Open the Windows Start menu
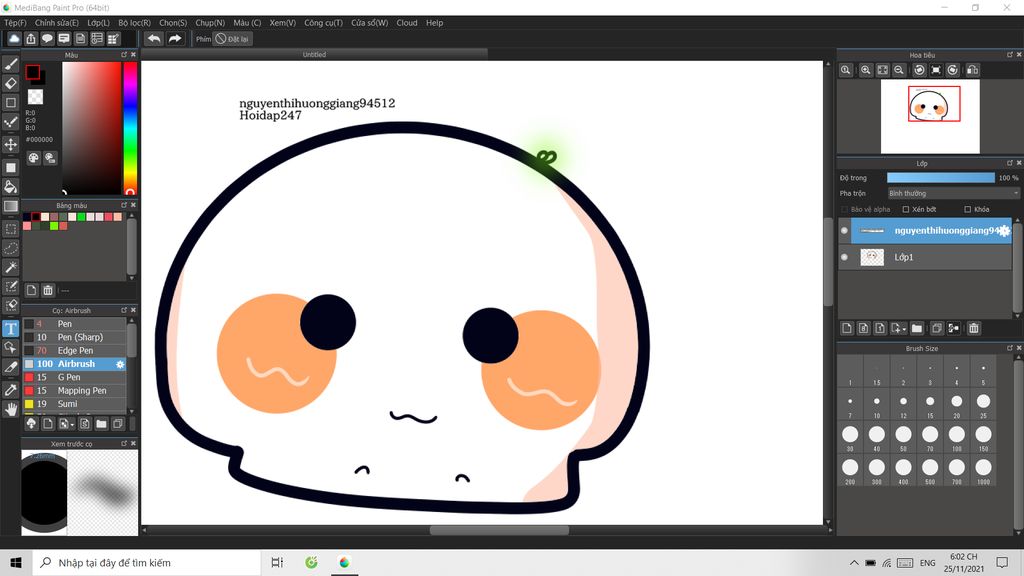The image size is (1024, 576). click(16, 562)
